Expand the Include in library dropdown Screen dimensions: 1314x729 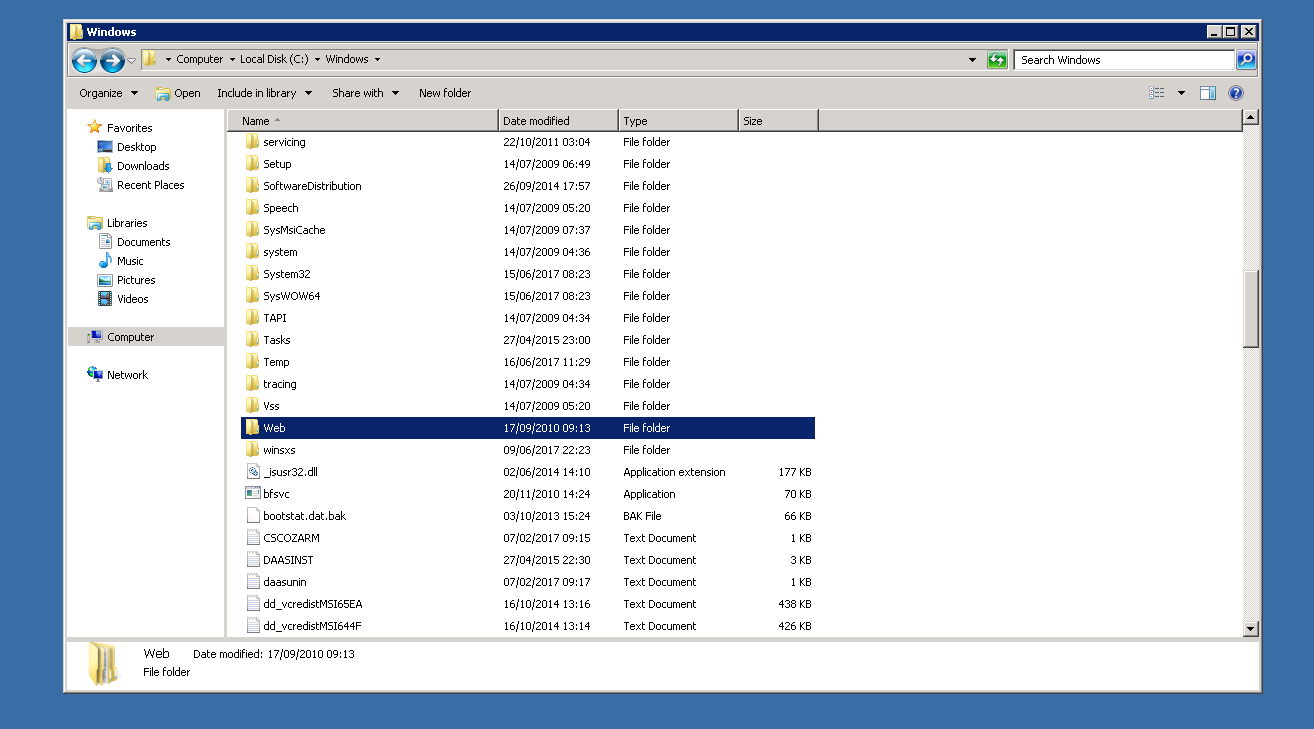click(264, 93)
